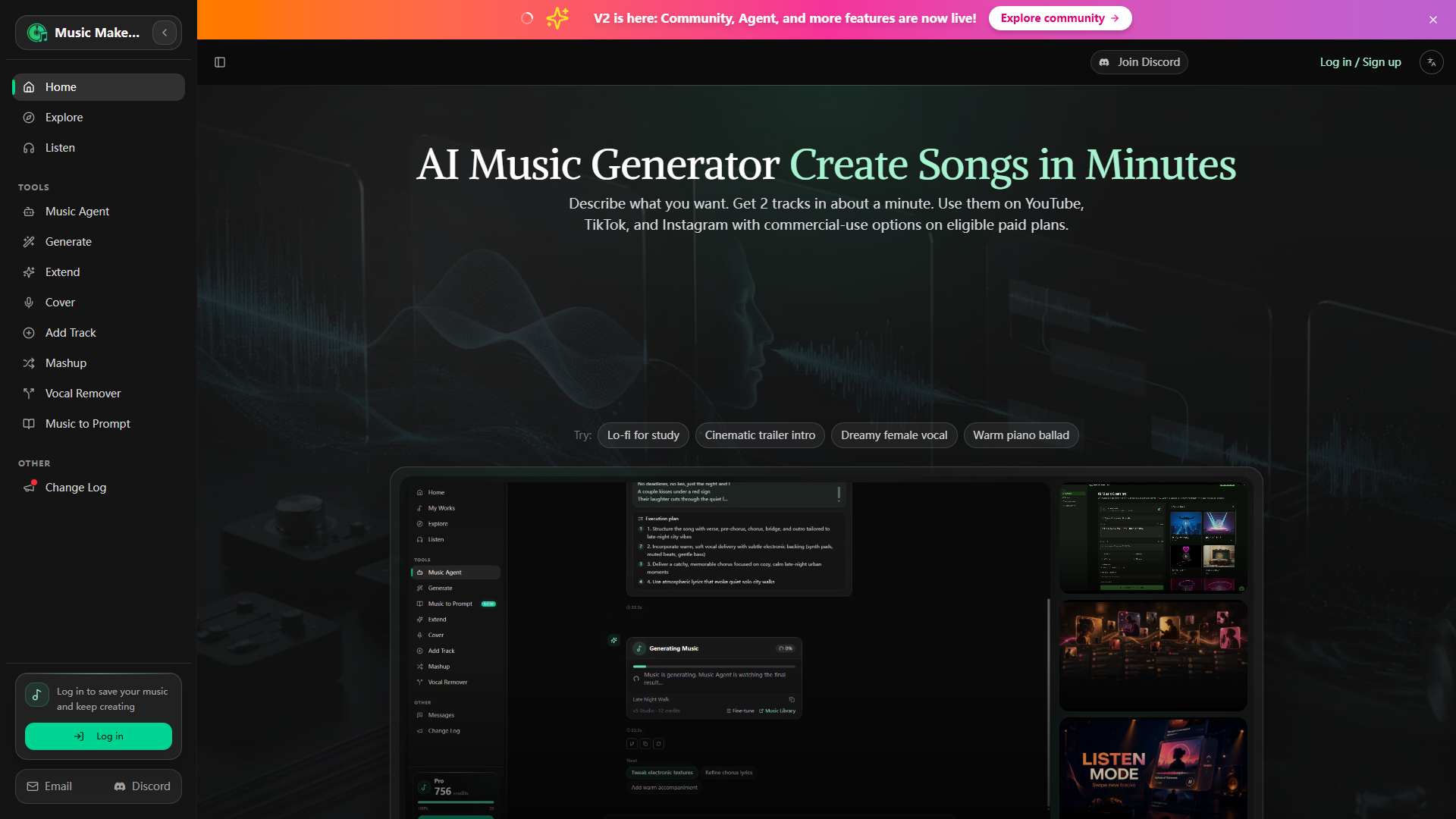1456x819 pixels.
Task: Click the Add Track plus icon
Action: pos(29,333)
